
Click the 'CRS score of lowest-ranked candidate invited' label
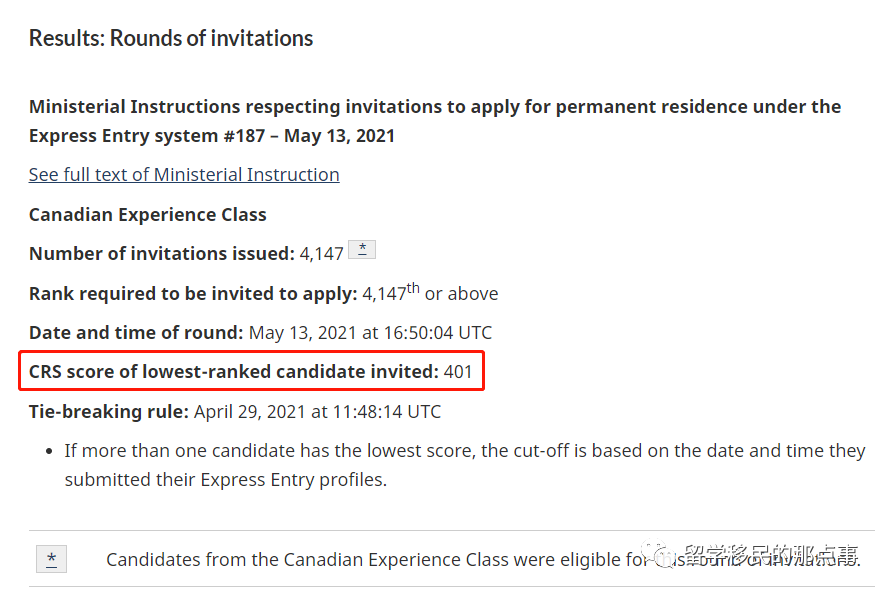tap(234, 372)
